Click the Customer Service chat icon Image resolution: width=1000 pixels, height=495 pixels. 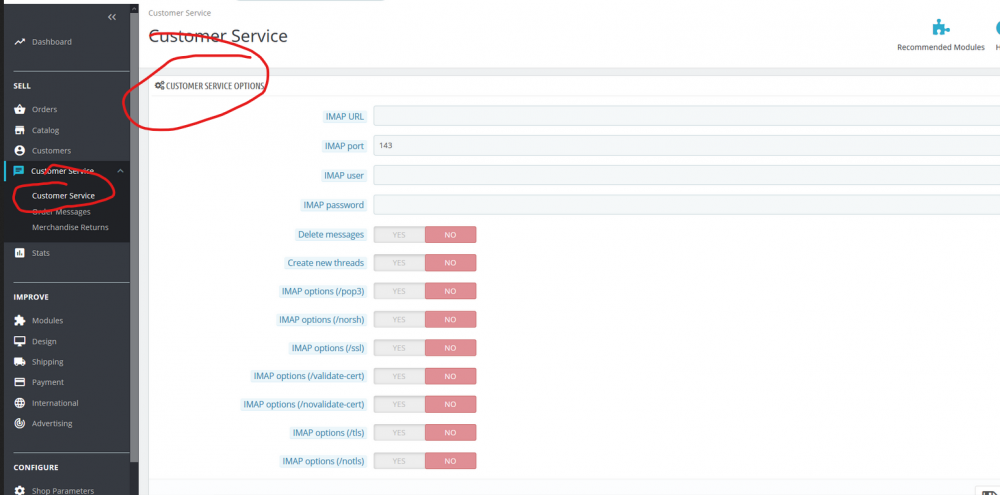[x=19, y=171]
